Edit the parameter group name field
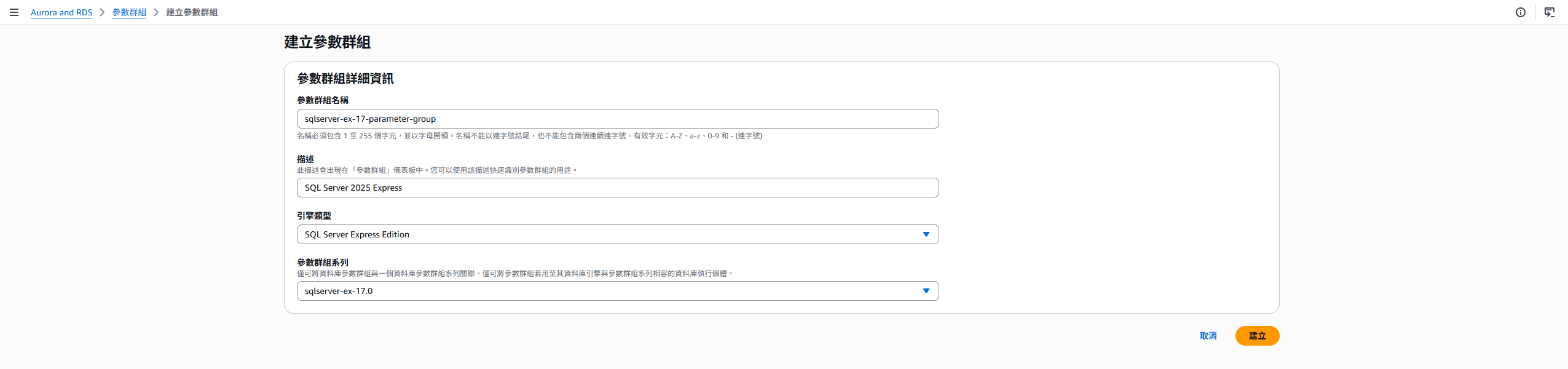Screen dimensions: 1568x369 [x=618, y=119]
